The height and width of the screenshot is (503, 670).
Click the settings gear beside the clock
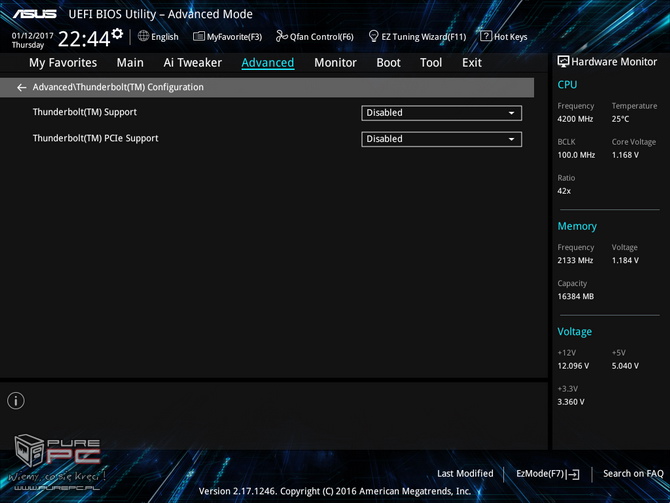[x=117, y=33]
